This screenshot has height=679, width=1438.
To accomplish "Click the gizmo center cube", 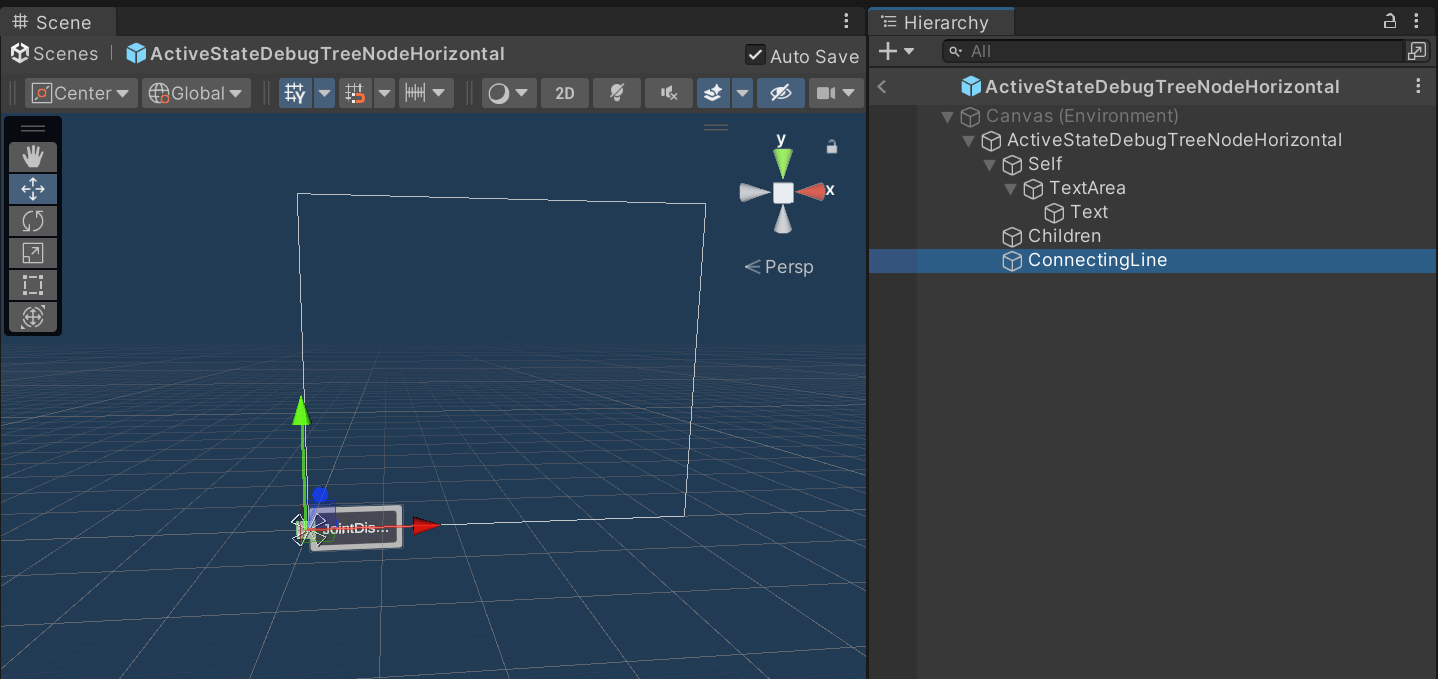I will 783,192.
